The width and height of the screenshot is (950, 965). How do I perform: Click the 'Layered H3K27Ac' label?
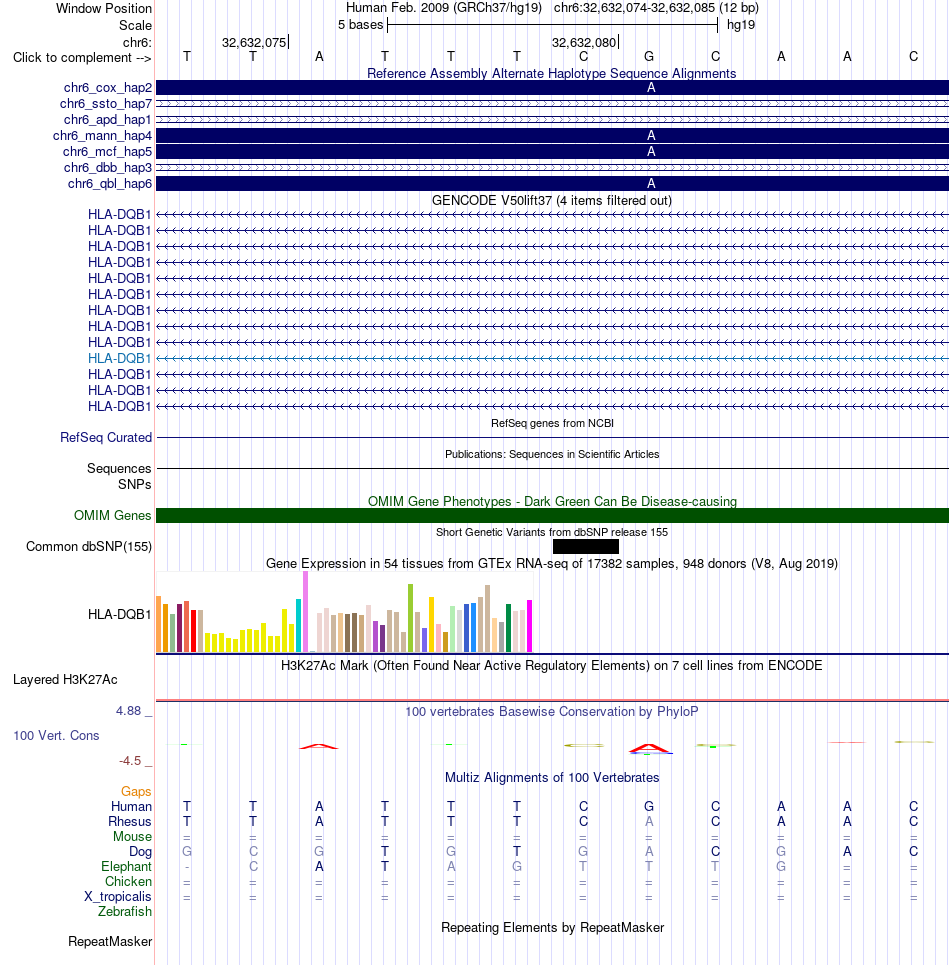[x=65, y=679]
